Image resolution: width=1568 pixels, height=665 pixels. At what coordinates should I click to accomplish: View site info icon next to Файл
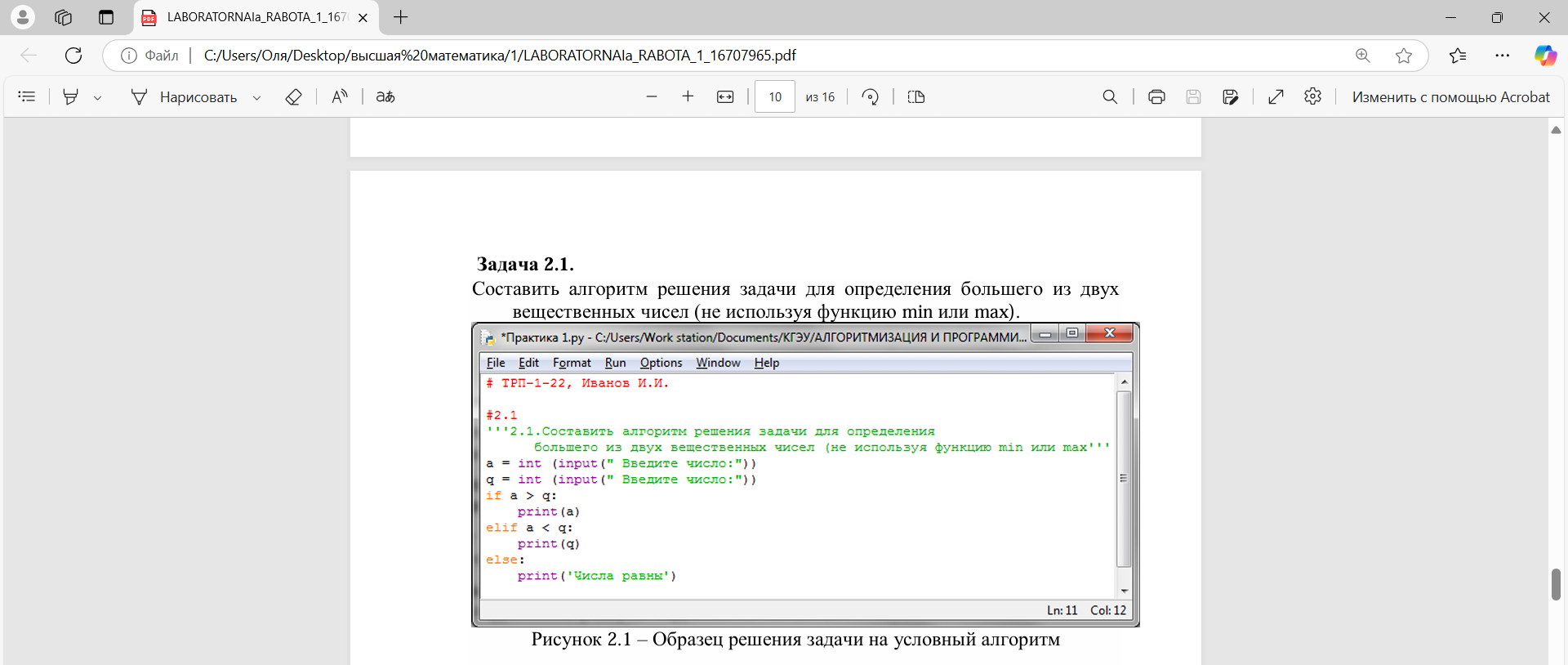[128, 56]
